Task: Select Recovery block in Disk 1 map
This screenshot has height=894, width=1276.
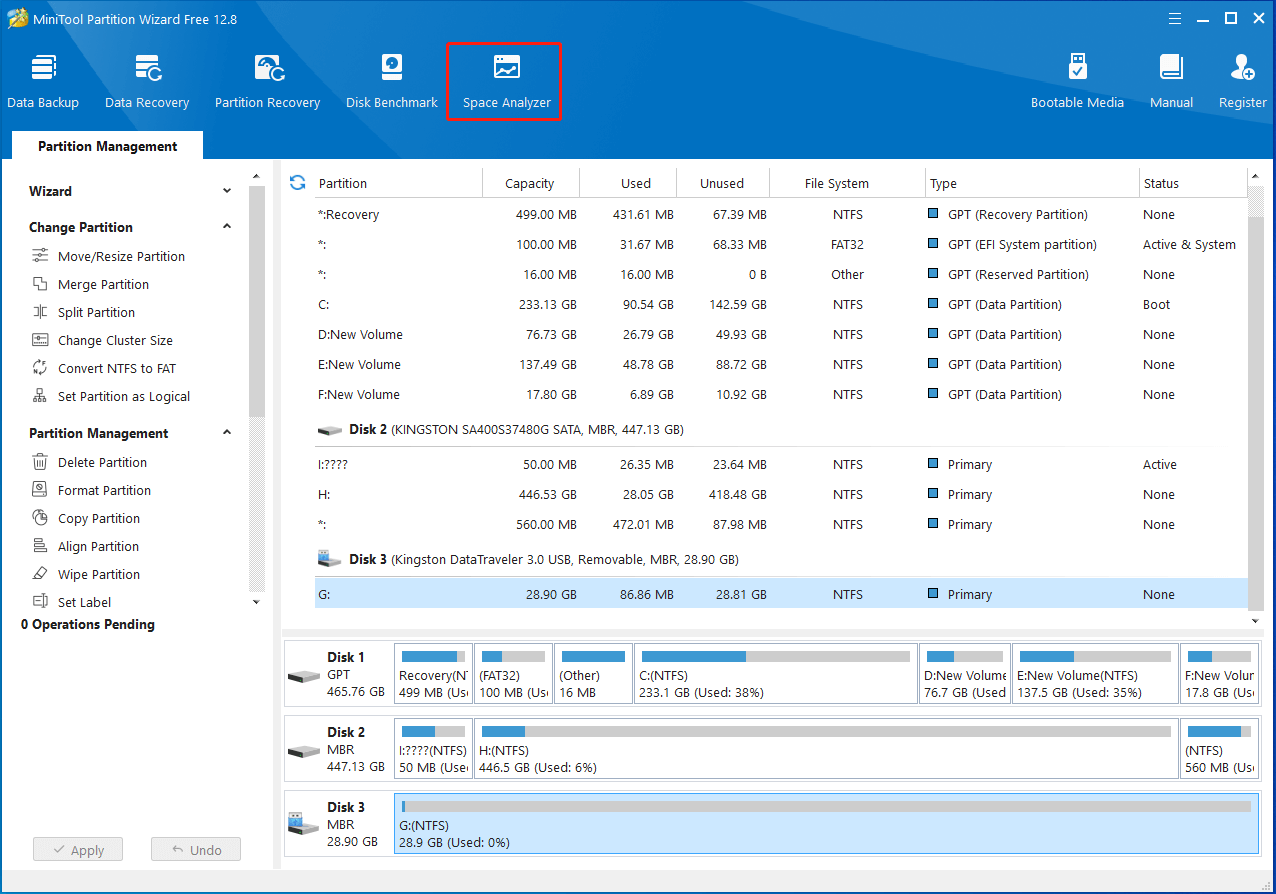Action: (433, 674)
